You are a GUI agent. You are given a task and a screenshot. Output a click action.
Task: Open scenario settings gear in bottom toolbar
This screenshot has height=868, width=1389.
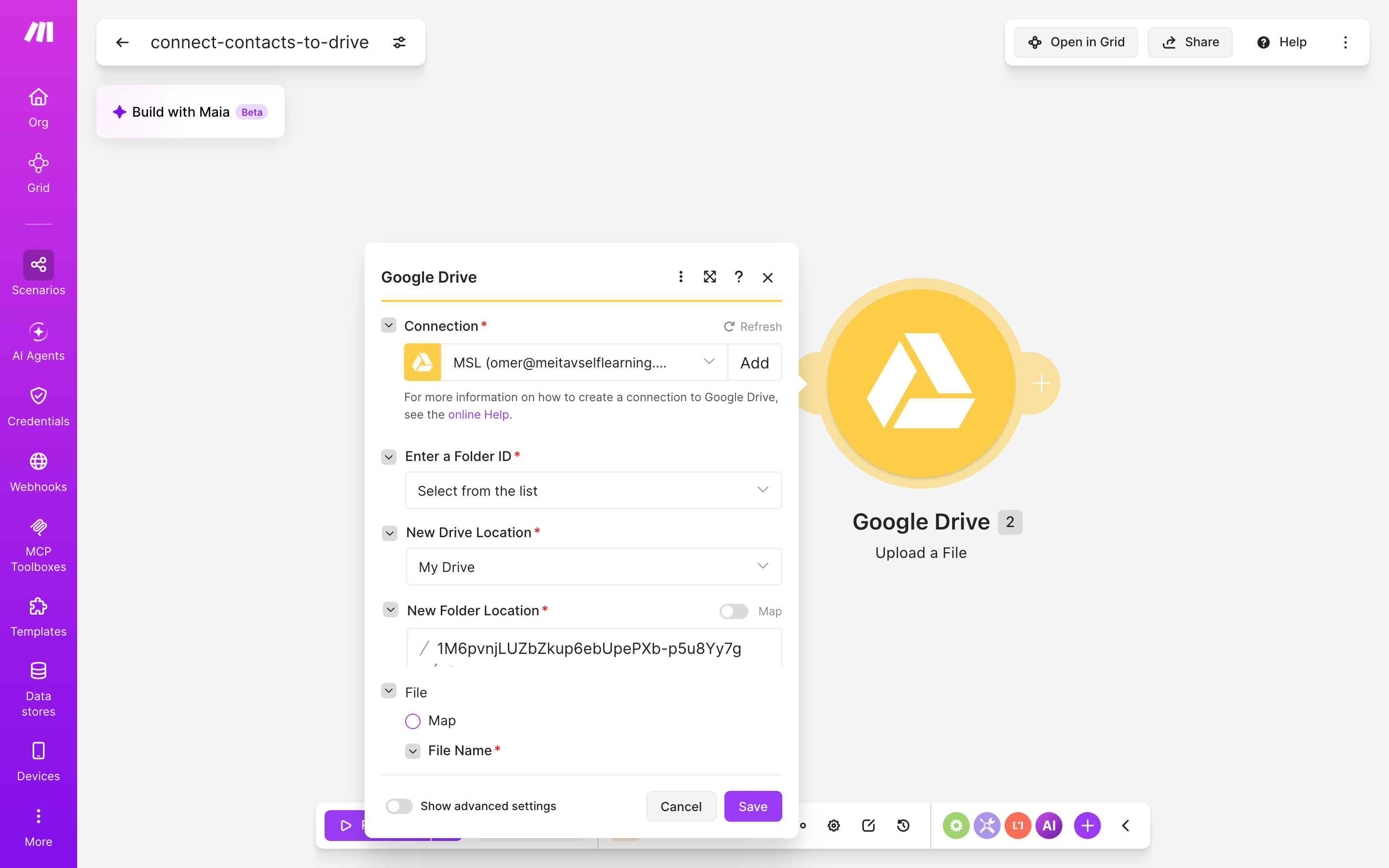[834, 826]
